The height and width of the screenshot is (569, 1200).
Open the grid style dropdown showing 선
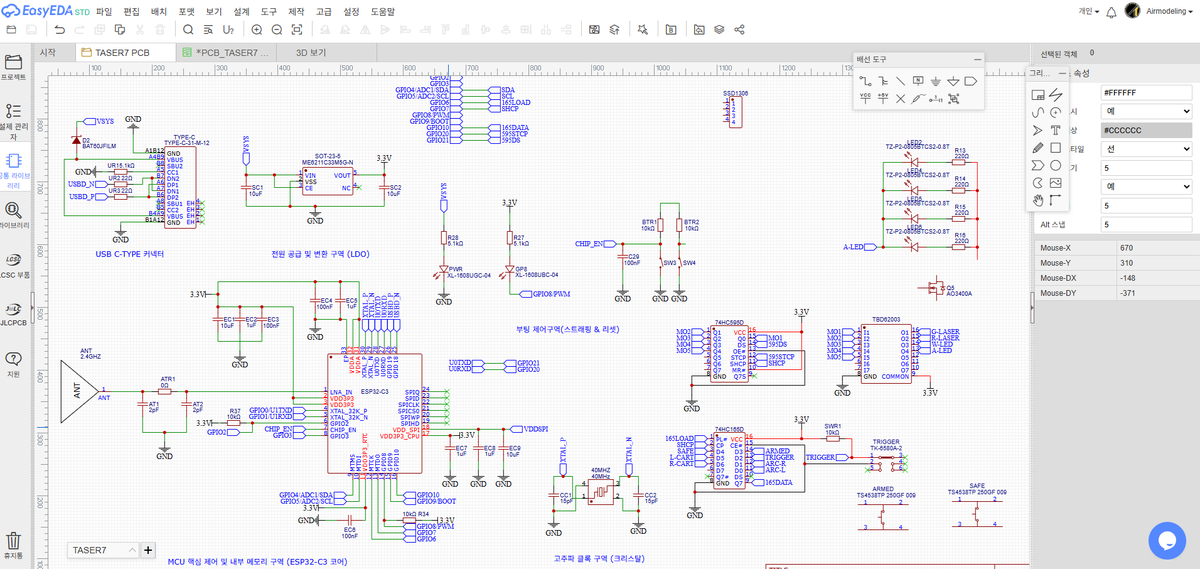(x=1146, y=149)
